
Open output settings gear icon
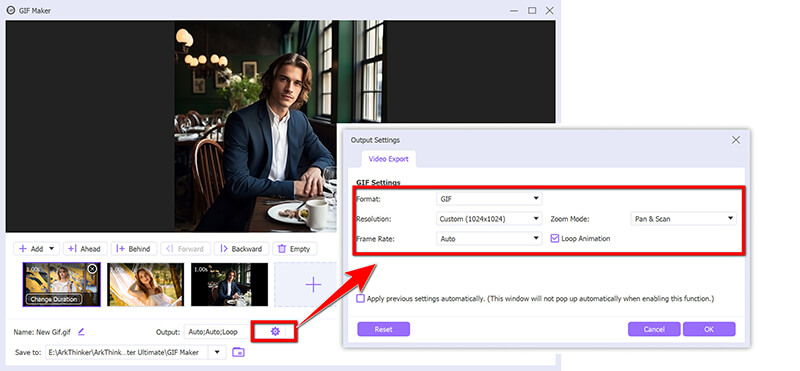[x=275, y=332]
